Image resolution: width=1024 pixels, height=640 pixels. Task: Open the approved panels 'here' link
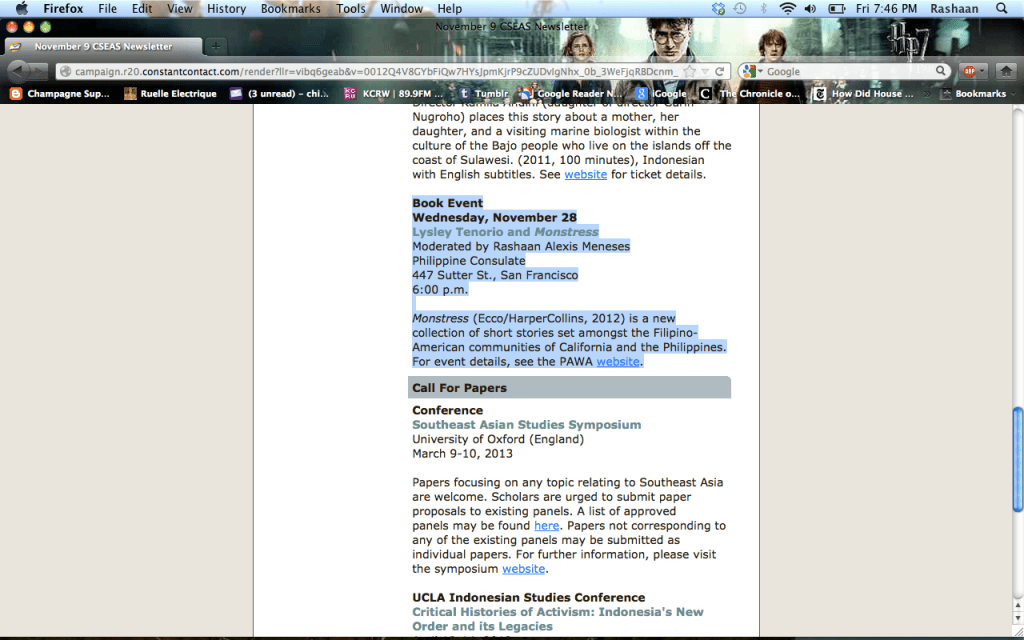[x=546, y=526]
